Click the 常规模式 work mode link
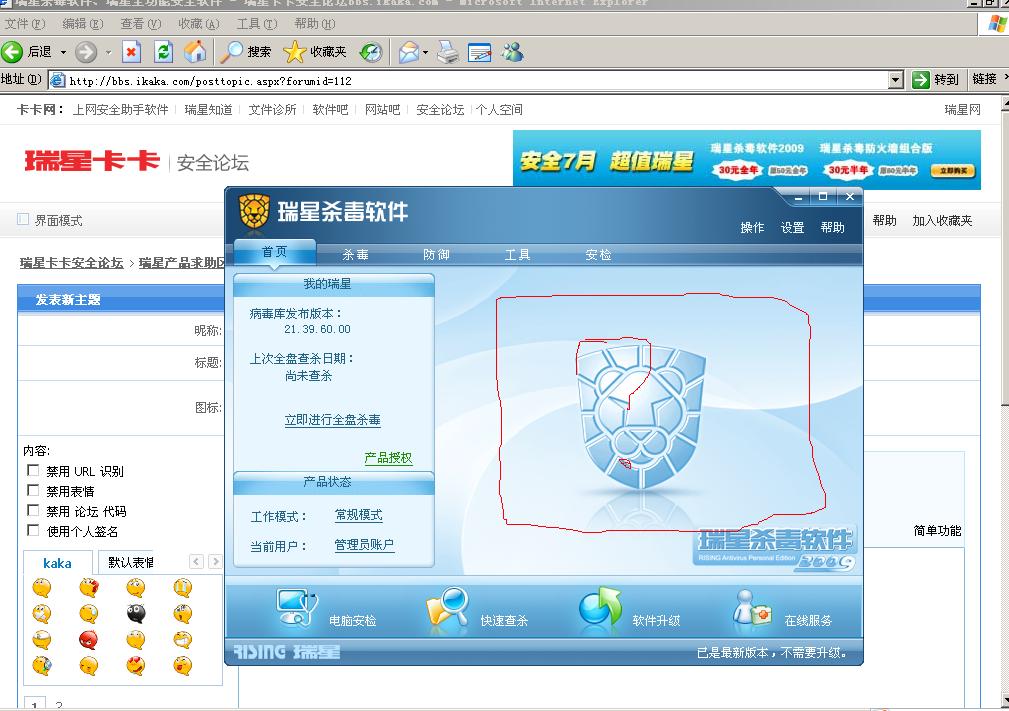This screenshot has height=711, width=1009. point(358,515)
